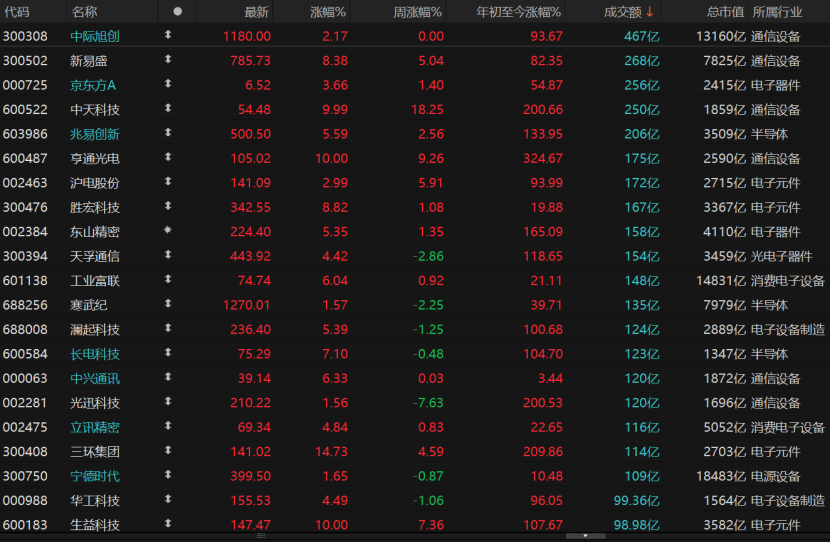
Task: Click the pin icon in 工业富联 row
Action: 168,279
